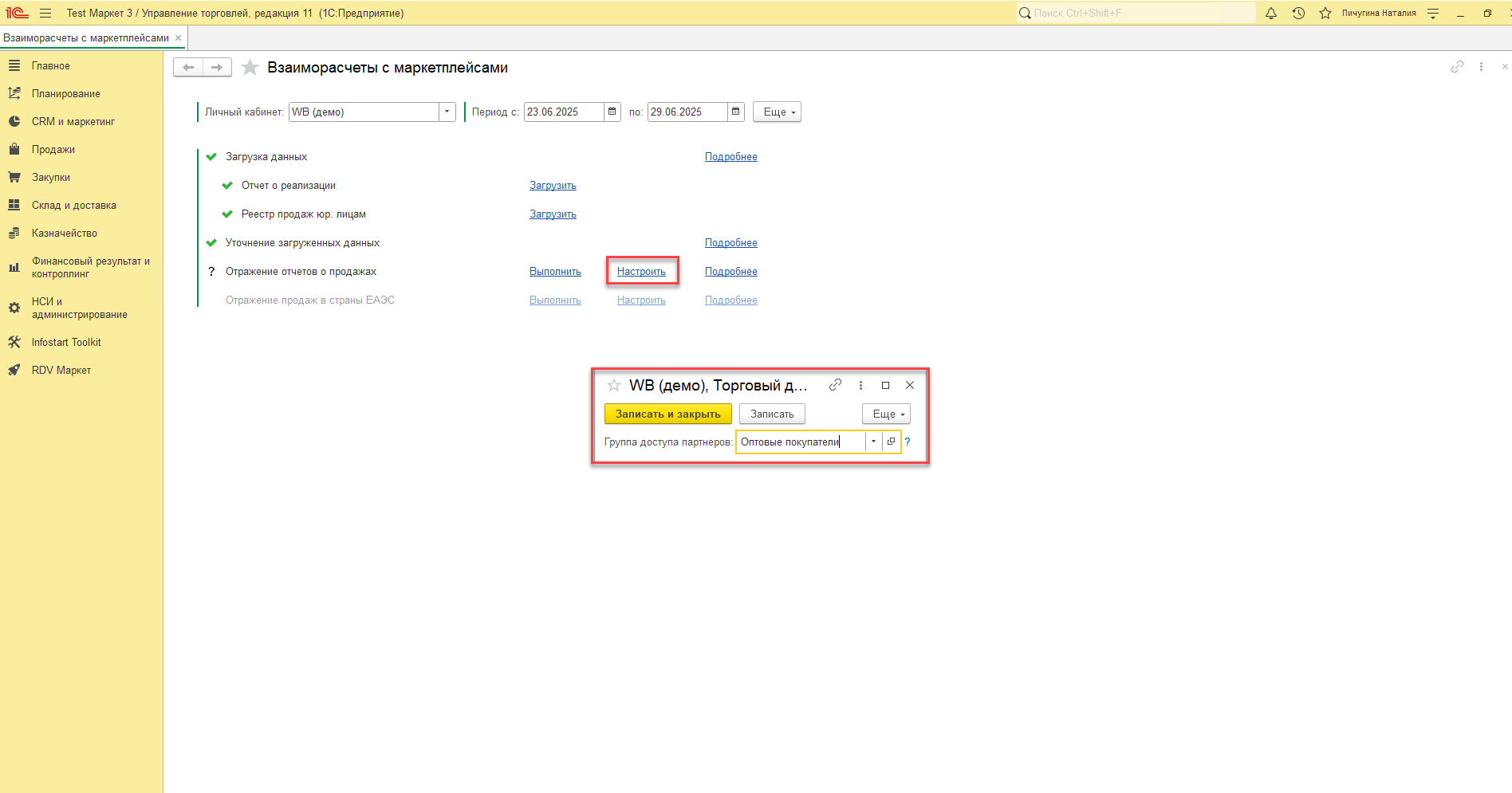
Task: Open Продажи section in sidebar
Action: coord(53,150)
